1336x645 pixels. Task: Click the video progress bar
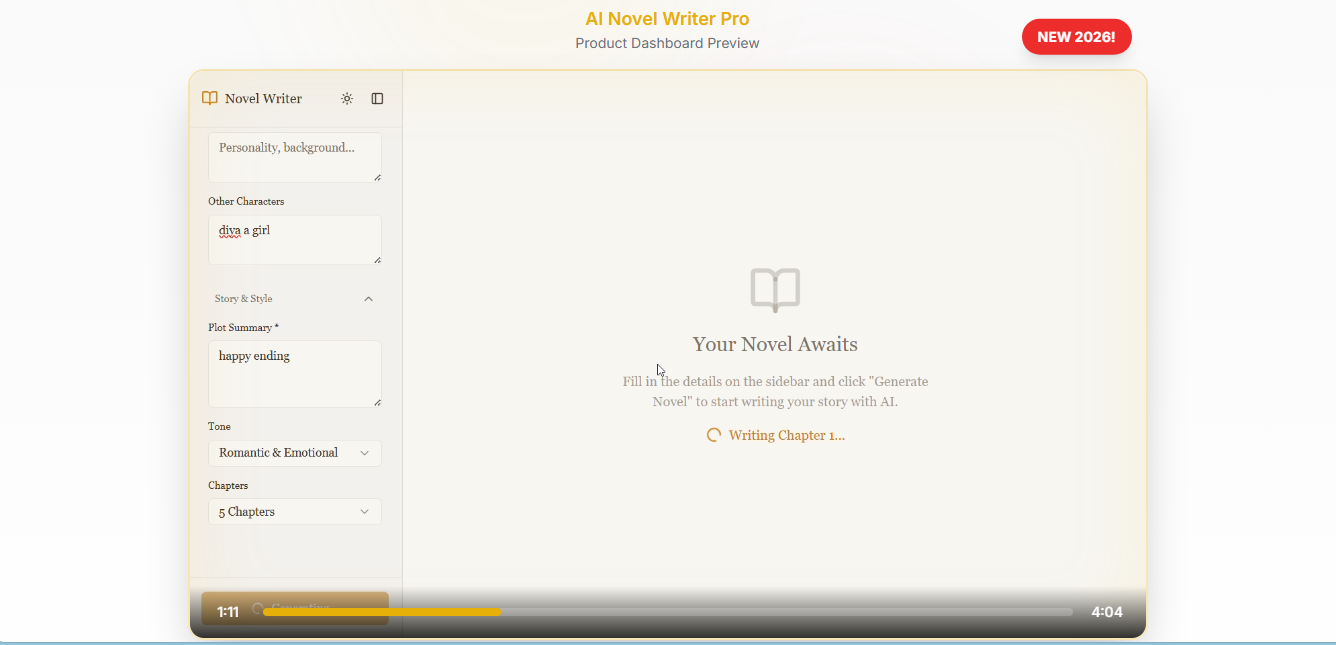click(667, 612)
